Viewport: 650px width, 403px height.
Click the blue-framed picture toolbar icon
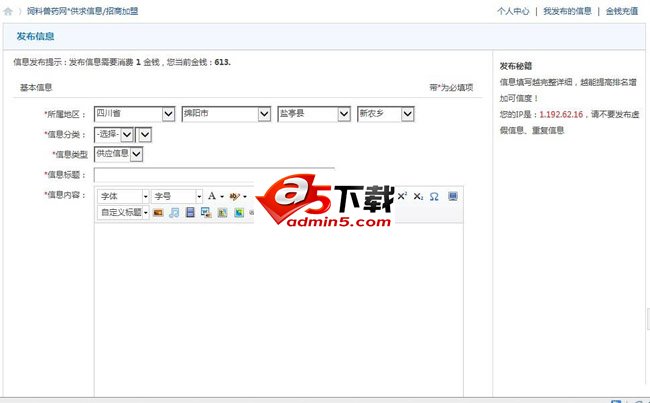coord(239,213)
